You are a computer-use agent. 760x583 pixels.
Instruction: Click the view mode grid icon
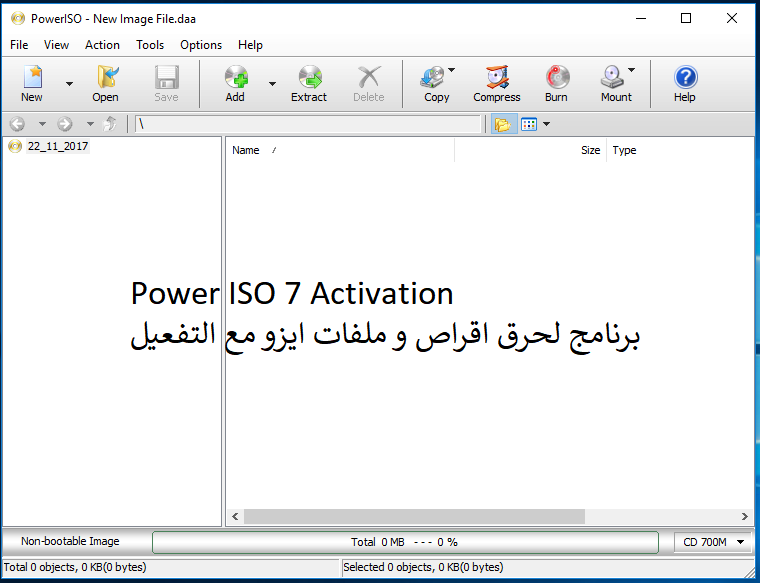529,125
